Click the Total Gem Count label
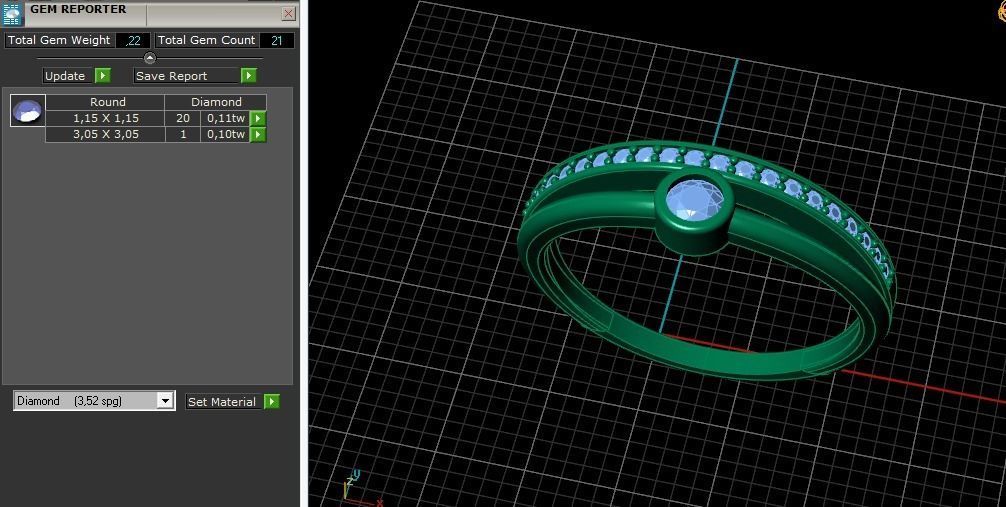 pyautogui.click(x=207, y=40)
